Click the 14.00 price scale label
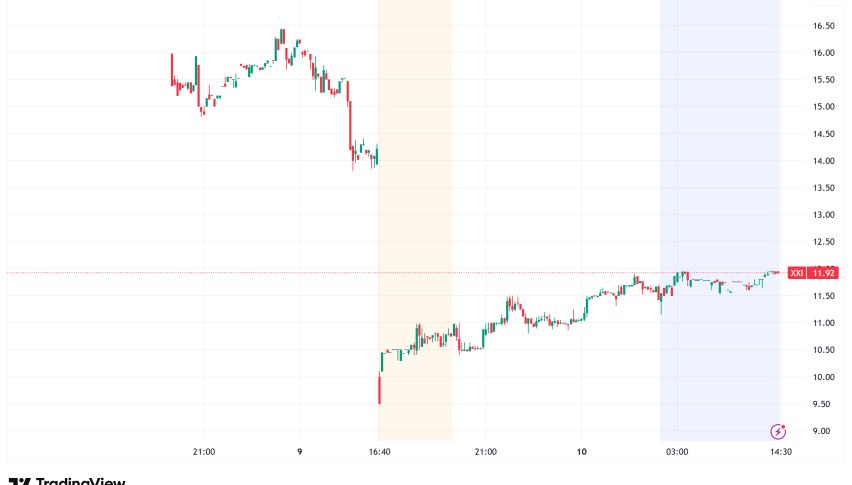This screenshot has height=485, width=852. (824, 161)
